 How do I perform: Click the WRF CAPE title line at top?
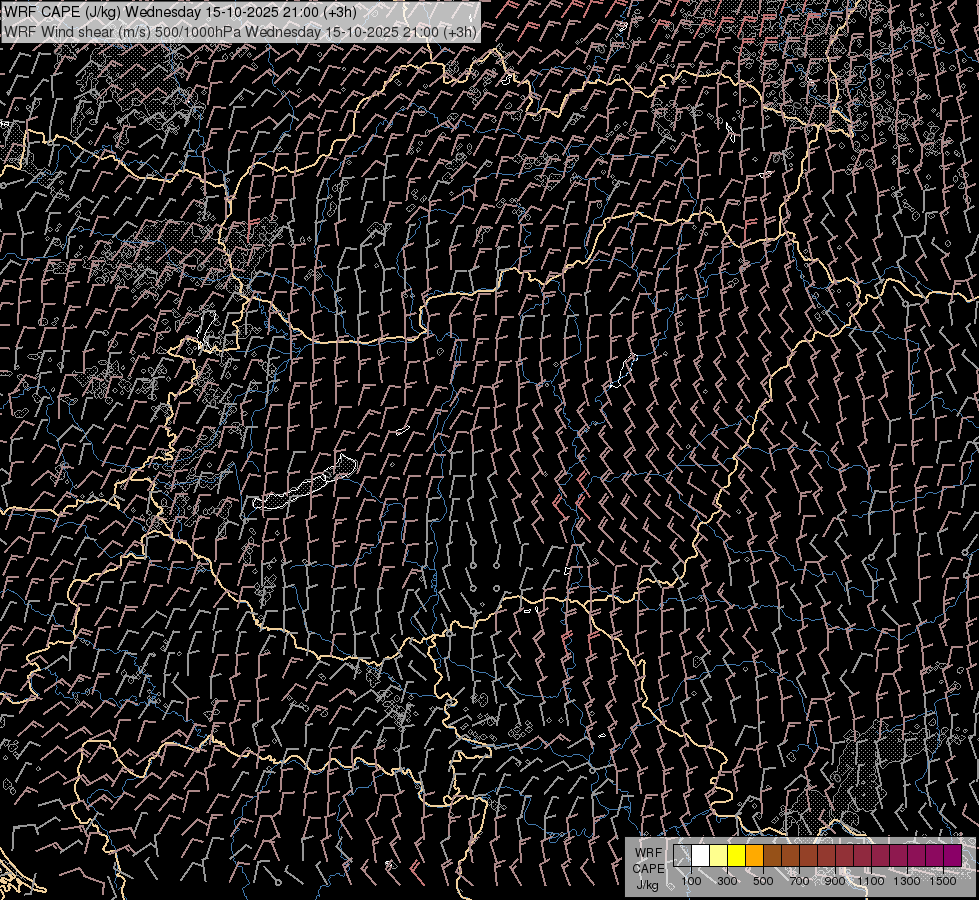[180, 12]
